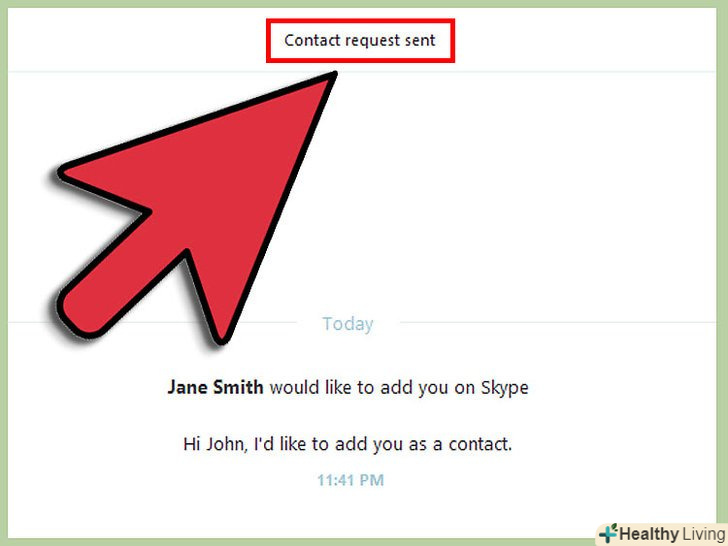Screen dimensions: 728x546
Task: Click the 11:41 PM timestamp
Action: (x=351, y=480)
